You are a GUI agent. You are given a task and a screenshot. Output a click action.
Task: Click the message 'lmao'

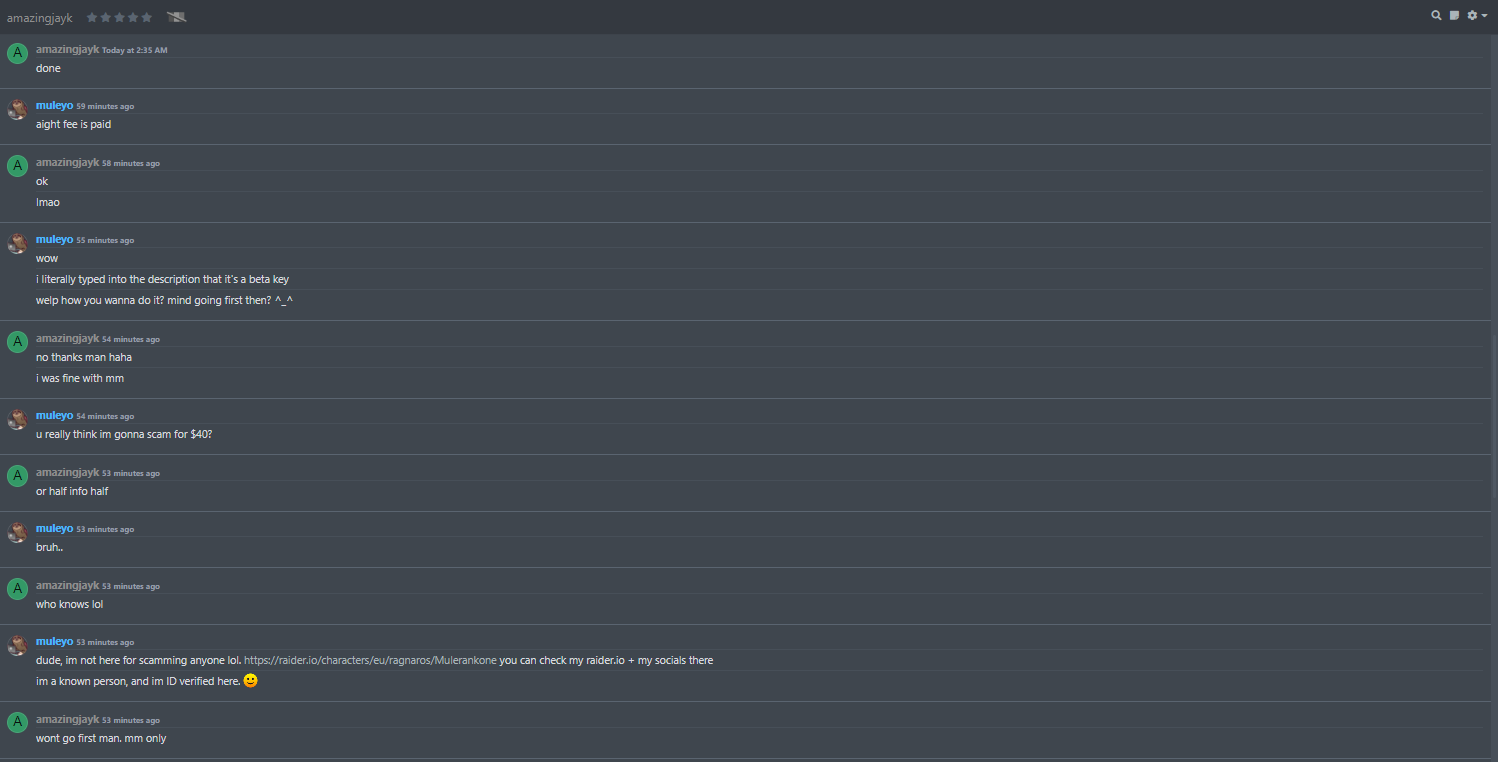[x=48, y=202]
